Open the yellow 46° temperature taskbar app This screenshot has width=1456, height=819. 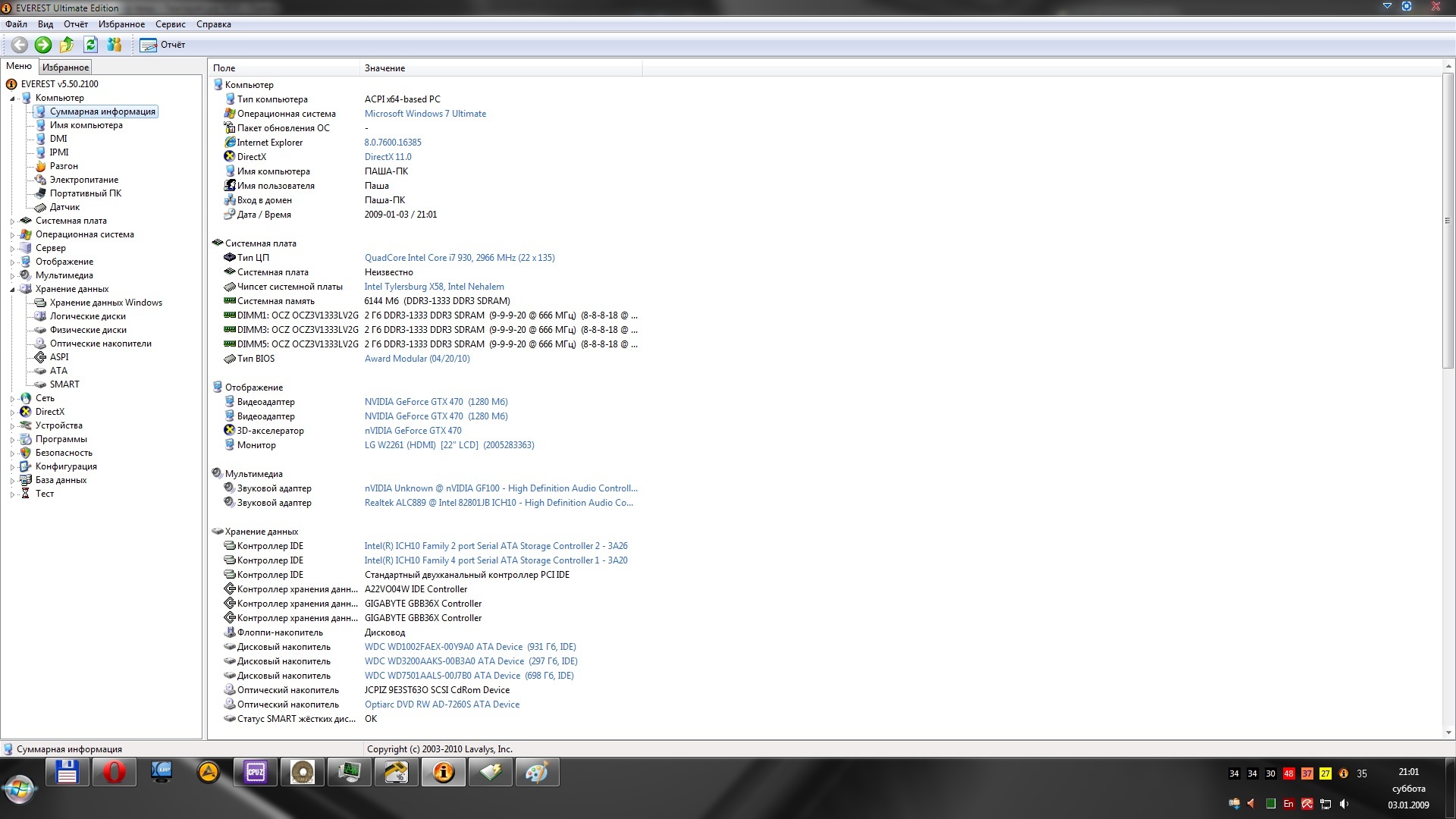point(397,773)
